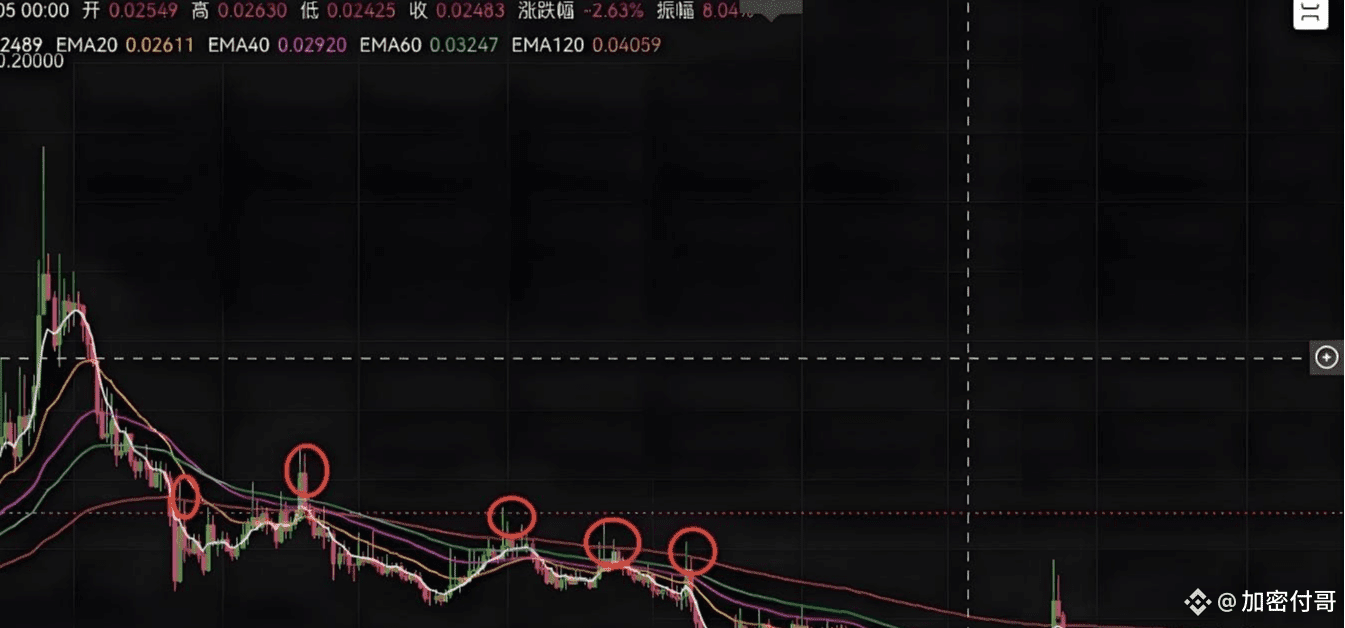Click the @加密付哥 author watermark text
Viewport: 1345px width, 628px height.
(x=1277, y=602)
